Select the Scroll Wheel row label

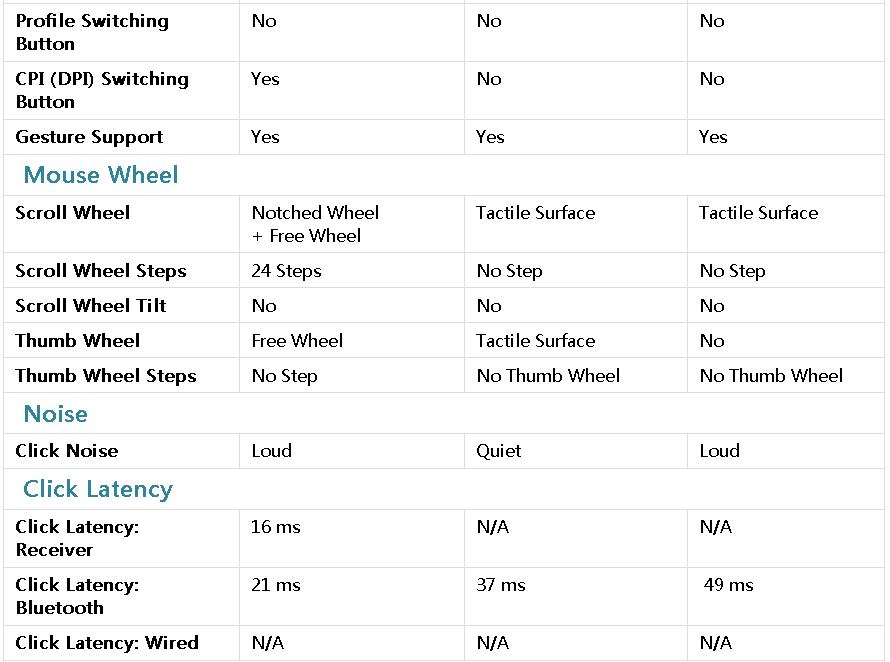[73, 212]
